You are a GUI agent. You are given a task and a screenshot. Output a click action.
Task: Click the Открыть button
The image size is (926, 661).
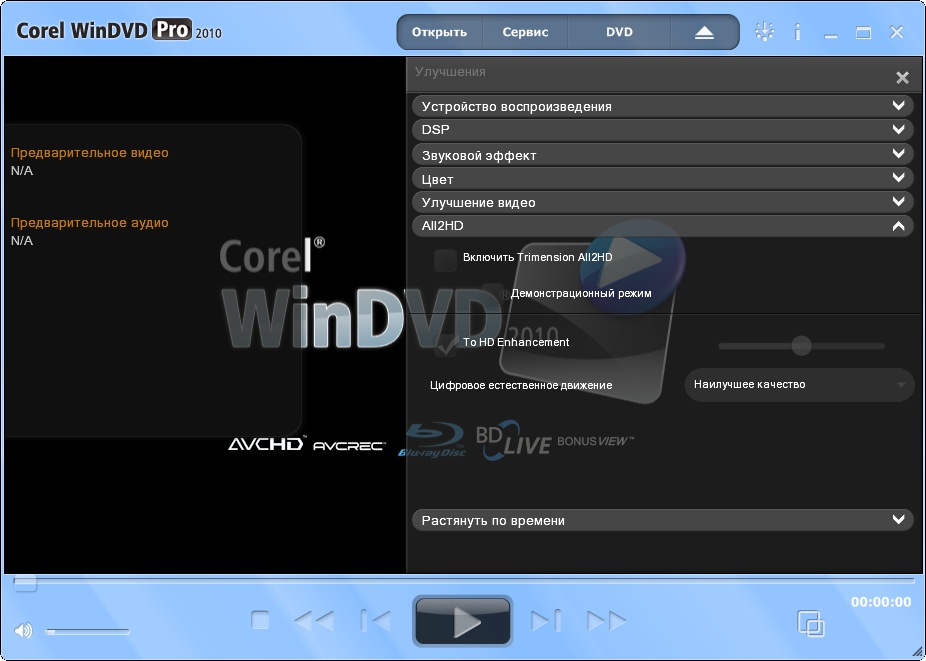click(x=440, y=32)
